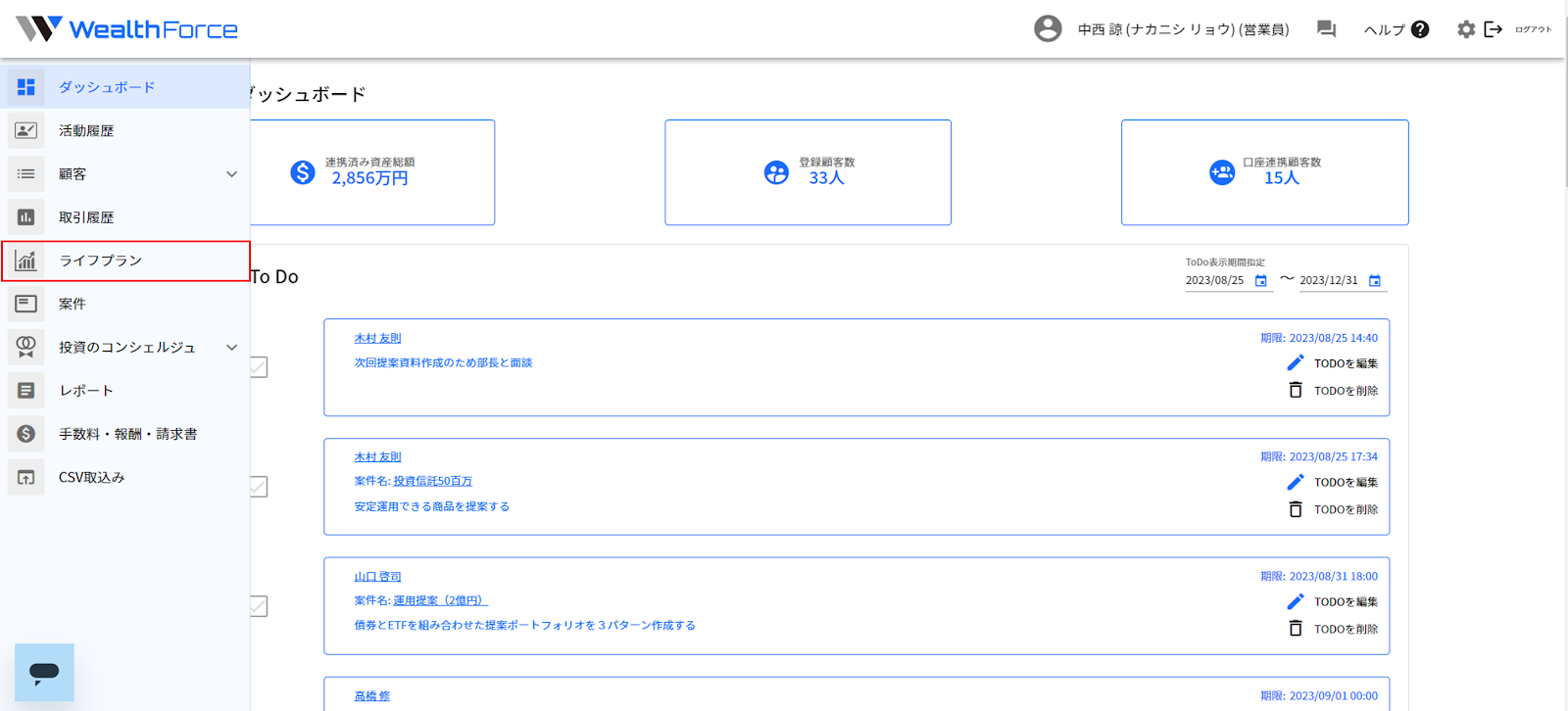Click the 手数料・報酬・請求書 dollar icon
Image resolution: width=1568 pixels, height=711 pixels.
pos(26,434)
